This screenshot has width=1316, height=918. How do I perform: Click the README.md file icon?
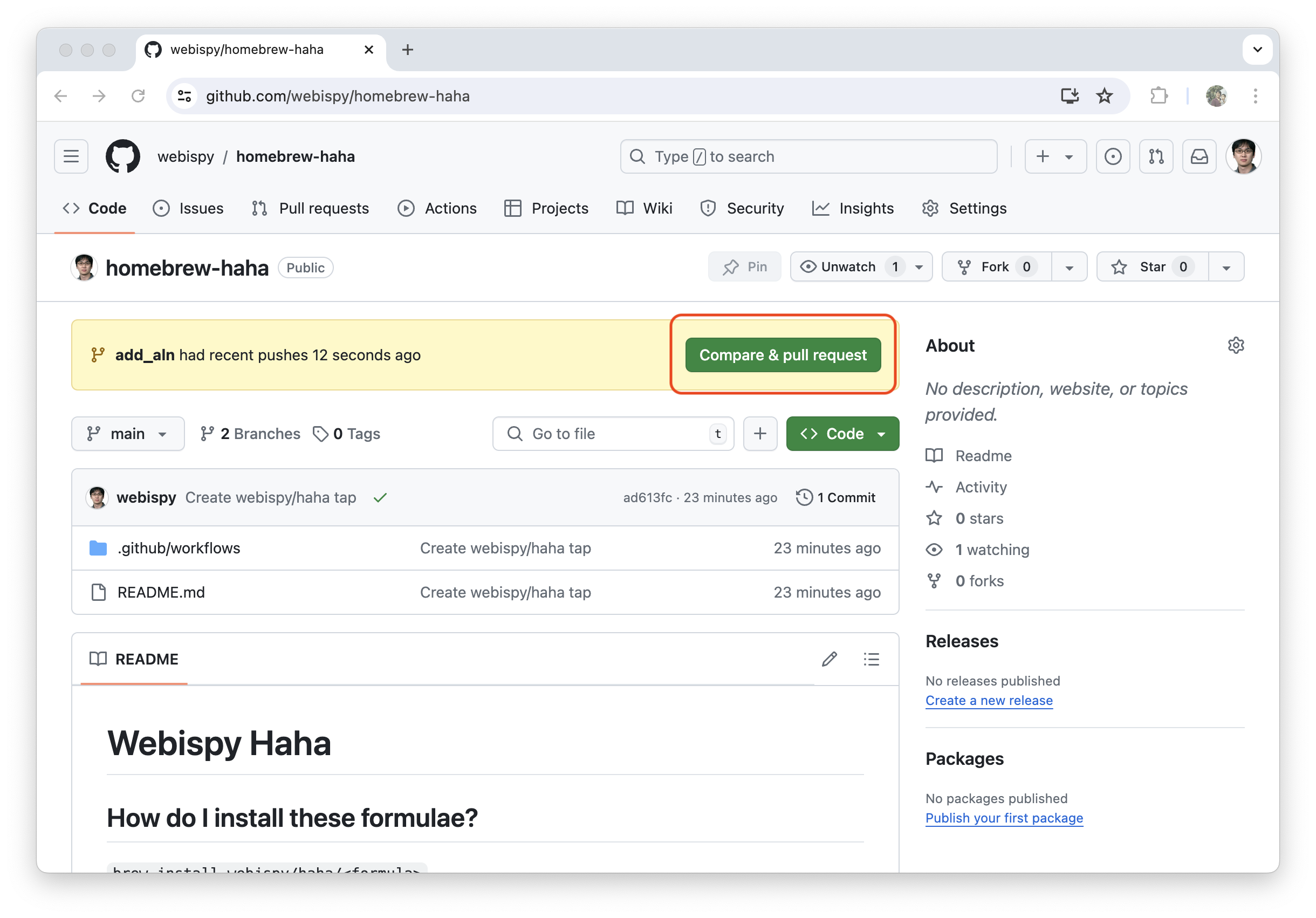[99, 592]
